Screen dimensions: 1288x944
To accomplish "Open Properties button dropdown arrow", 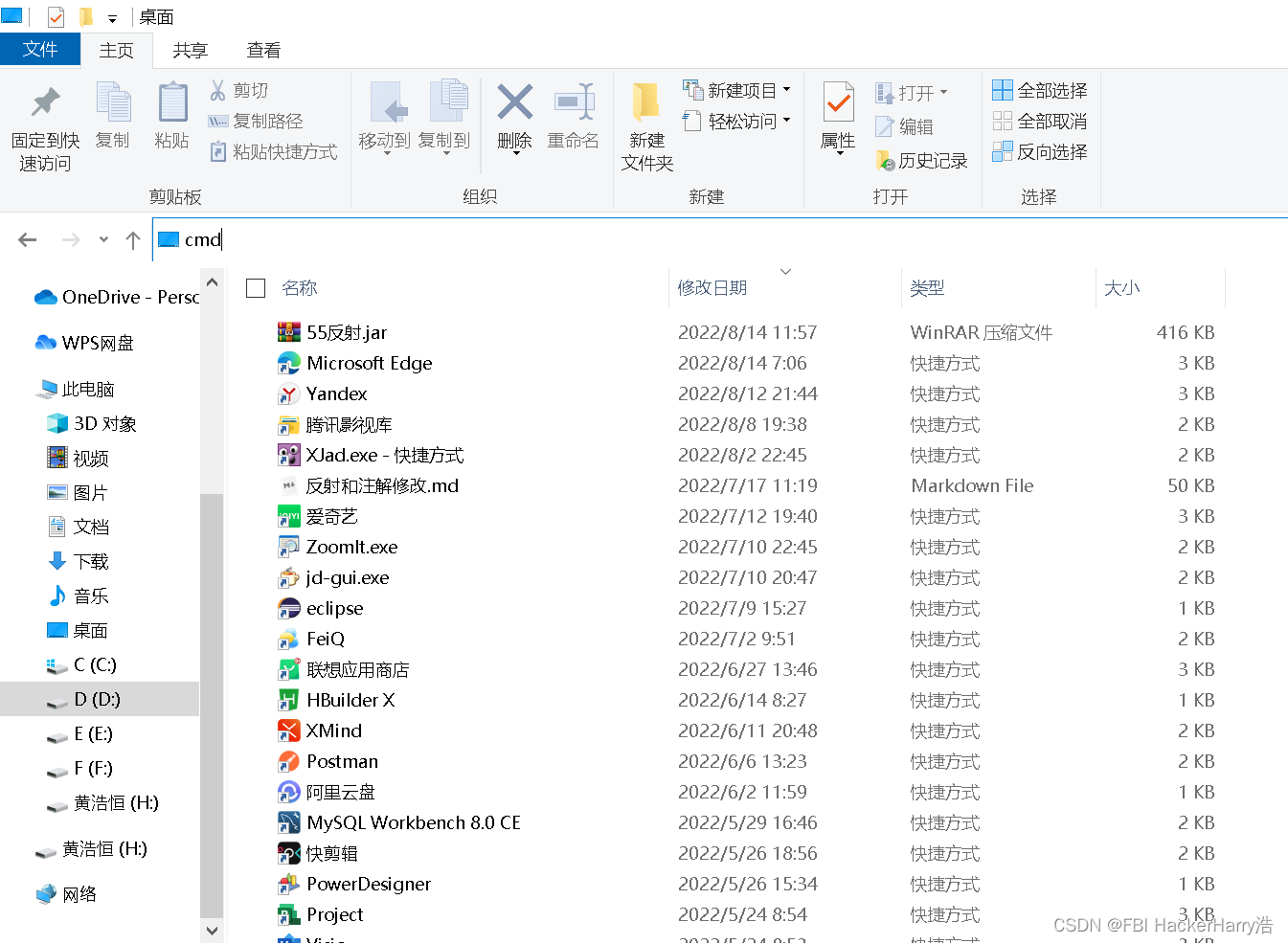I will 839,154.
